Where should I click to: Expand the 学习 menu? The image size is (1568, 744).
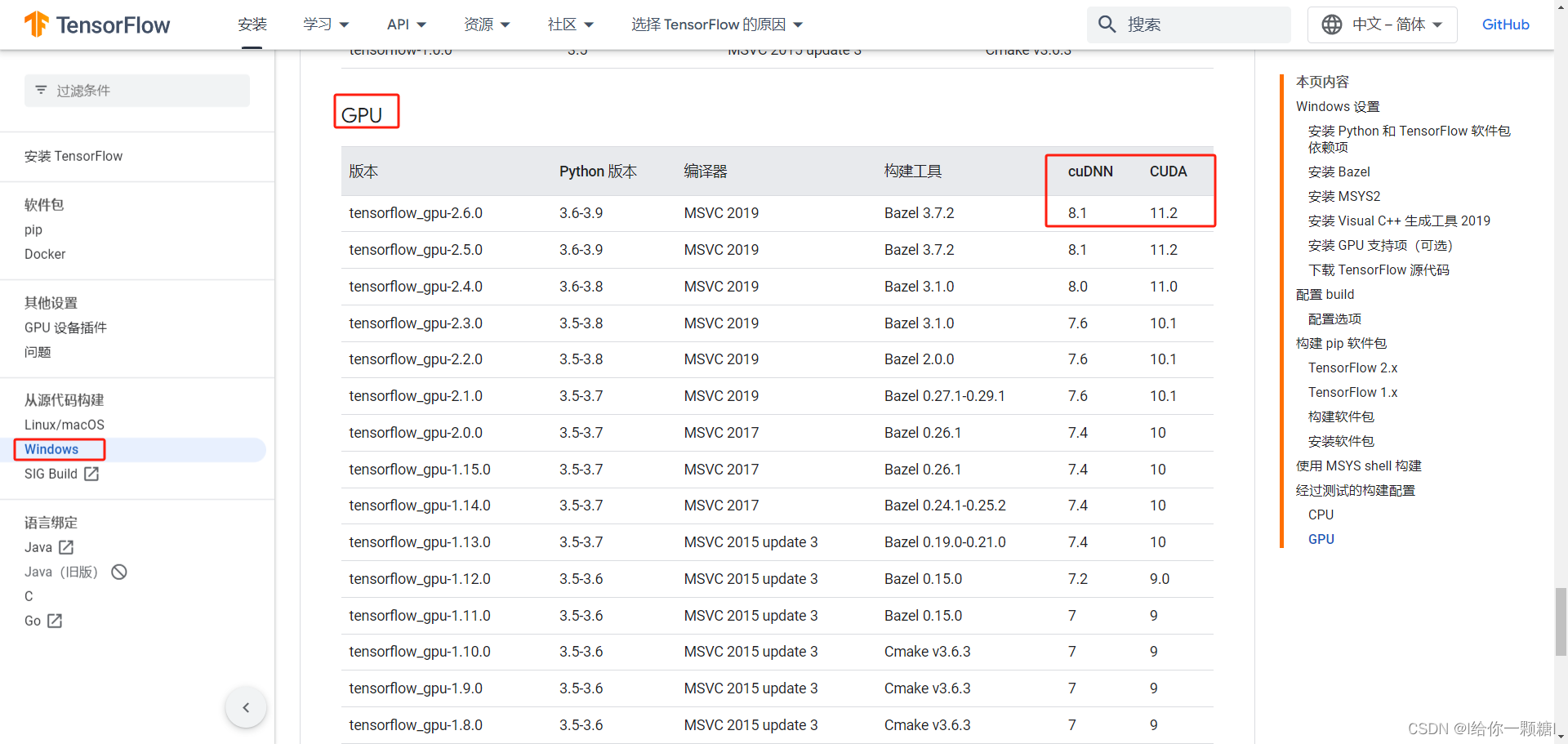[326, 25]
